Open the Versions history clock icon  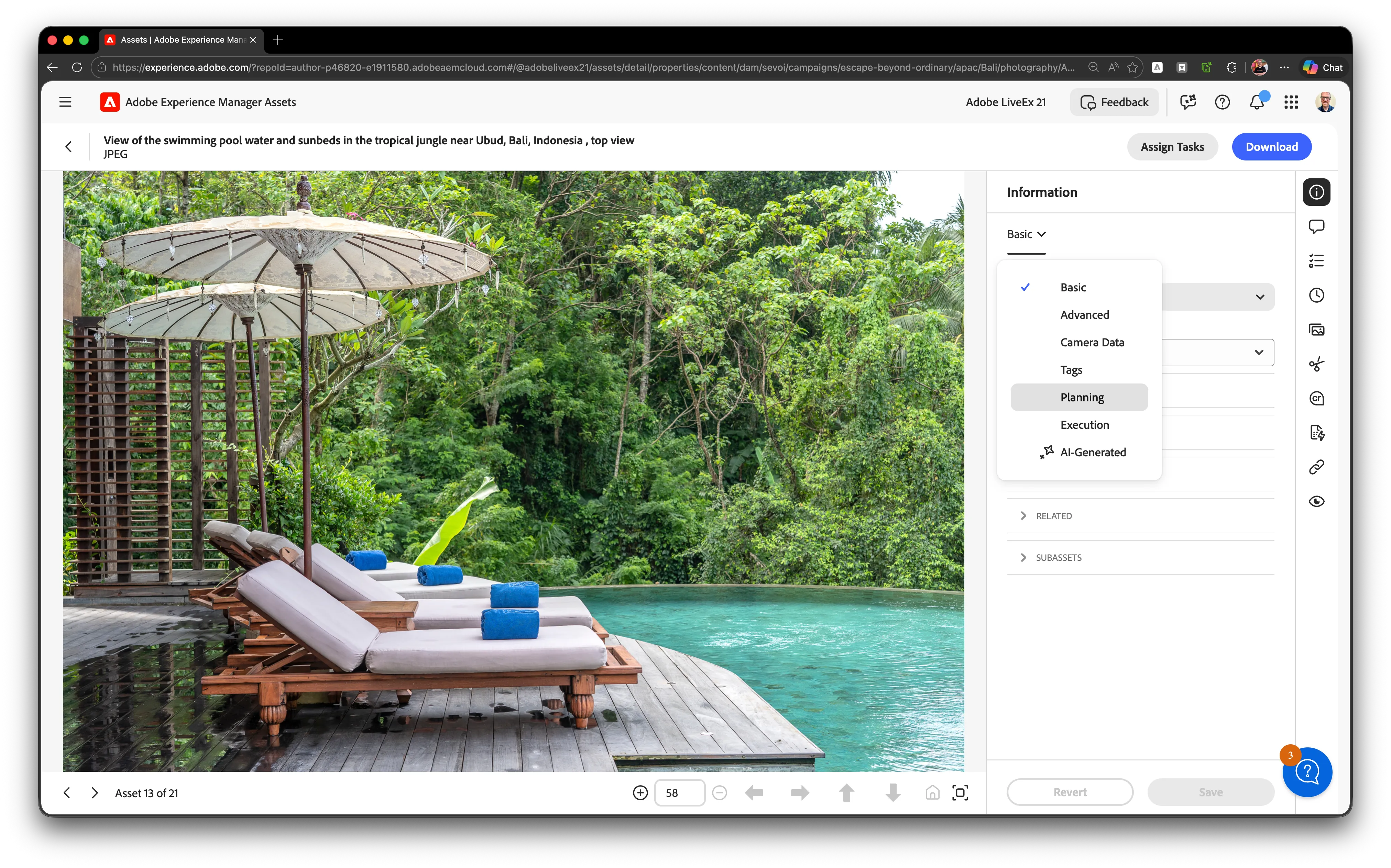pos(1316,296)
